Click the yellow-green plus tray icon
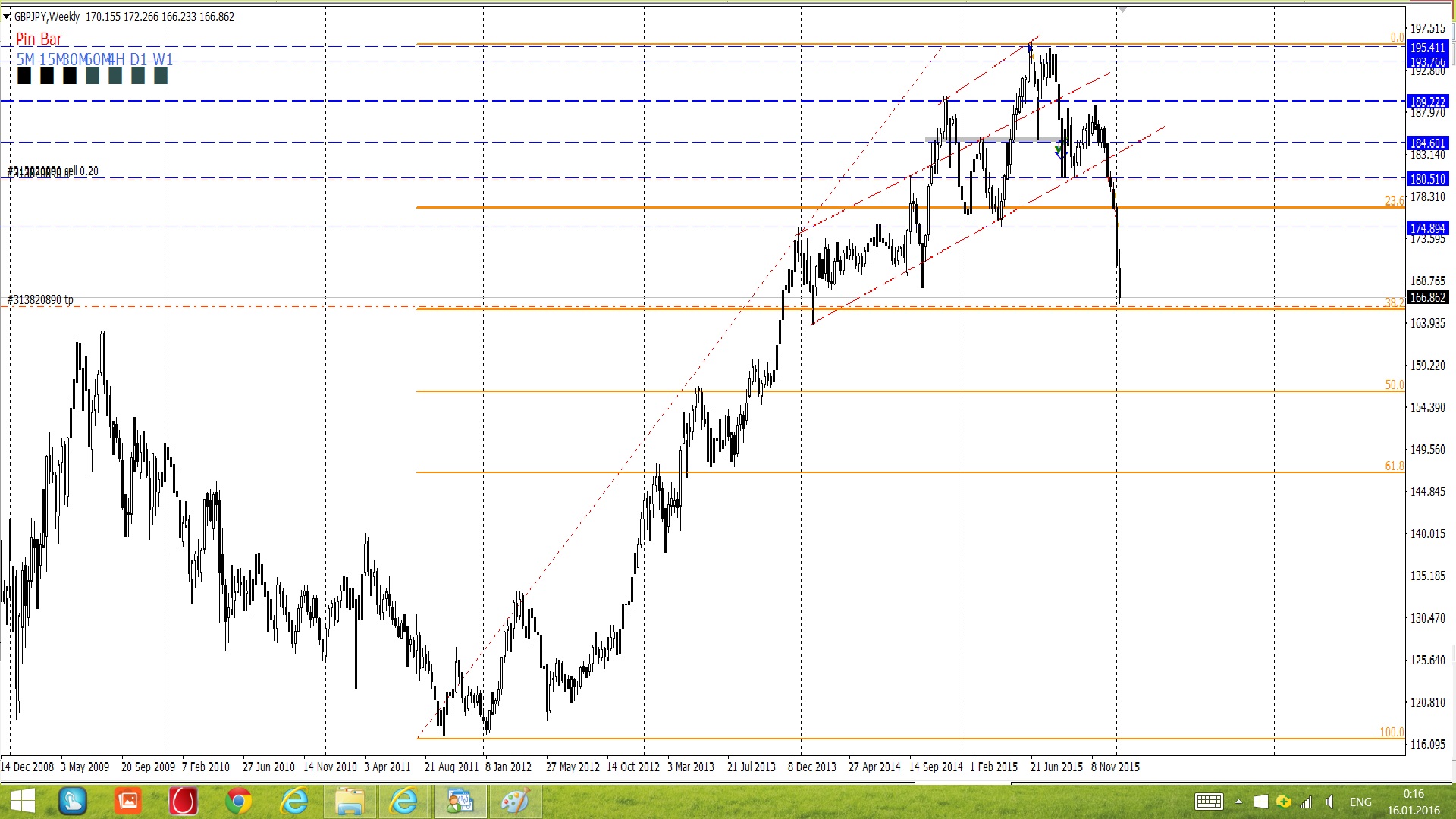This screenshot has height=819, width=1456. 1284,802
